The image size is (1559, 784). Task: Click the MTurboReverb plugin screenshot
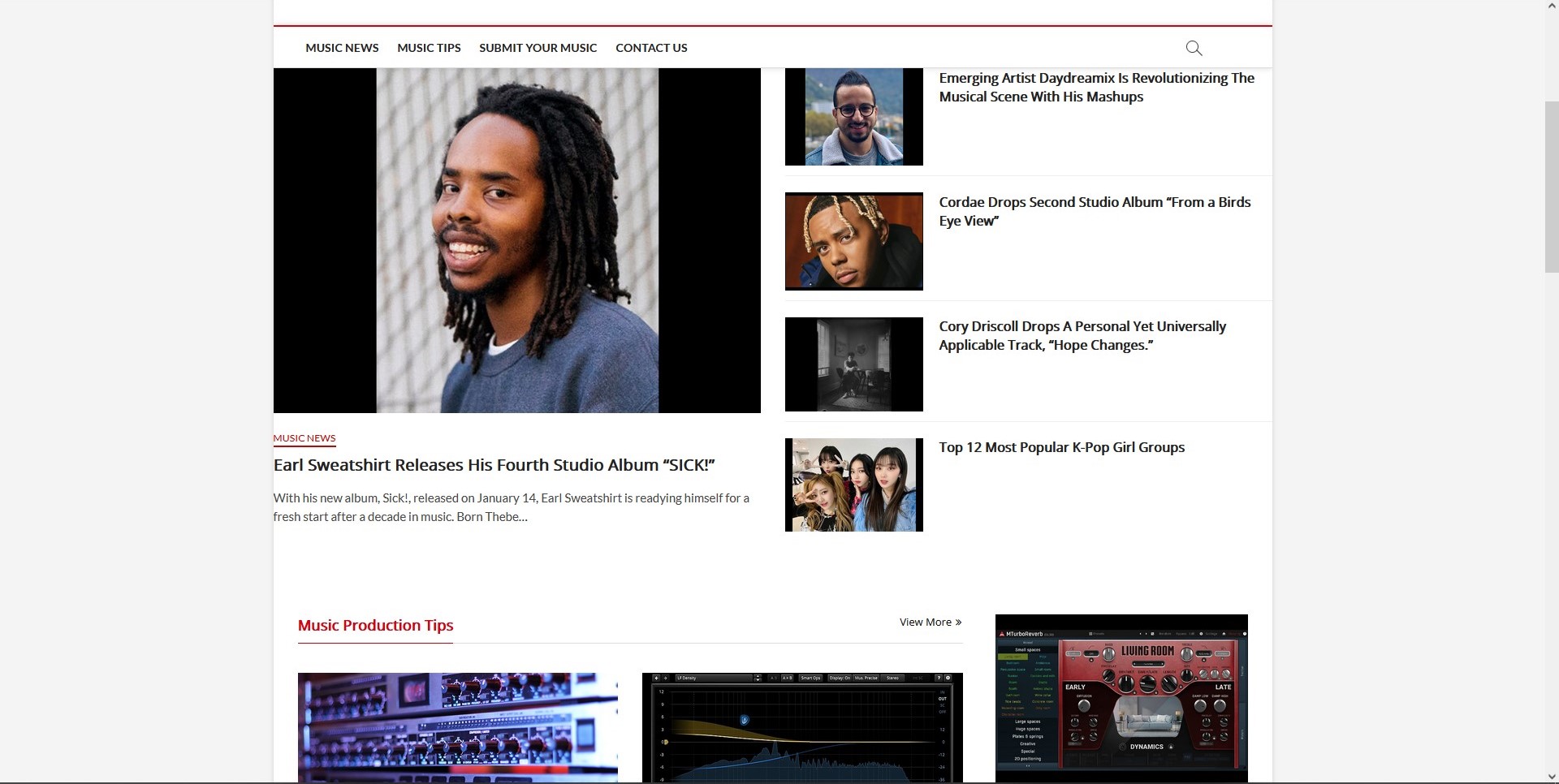[x=1121, y=698]
